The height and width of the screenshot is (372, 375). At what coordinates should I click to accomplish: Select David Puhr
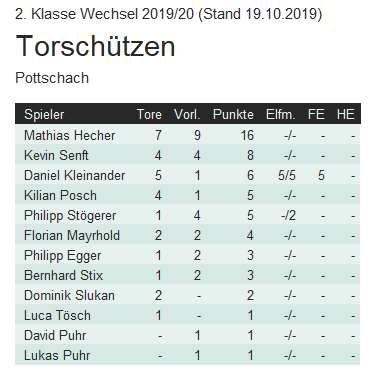tap(55, 335)
